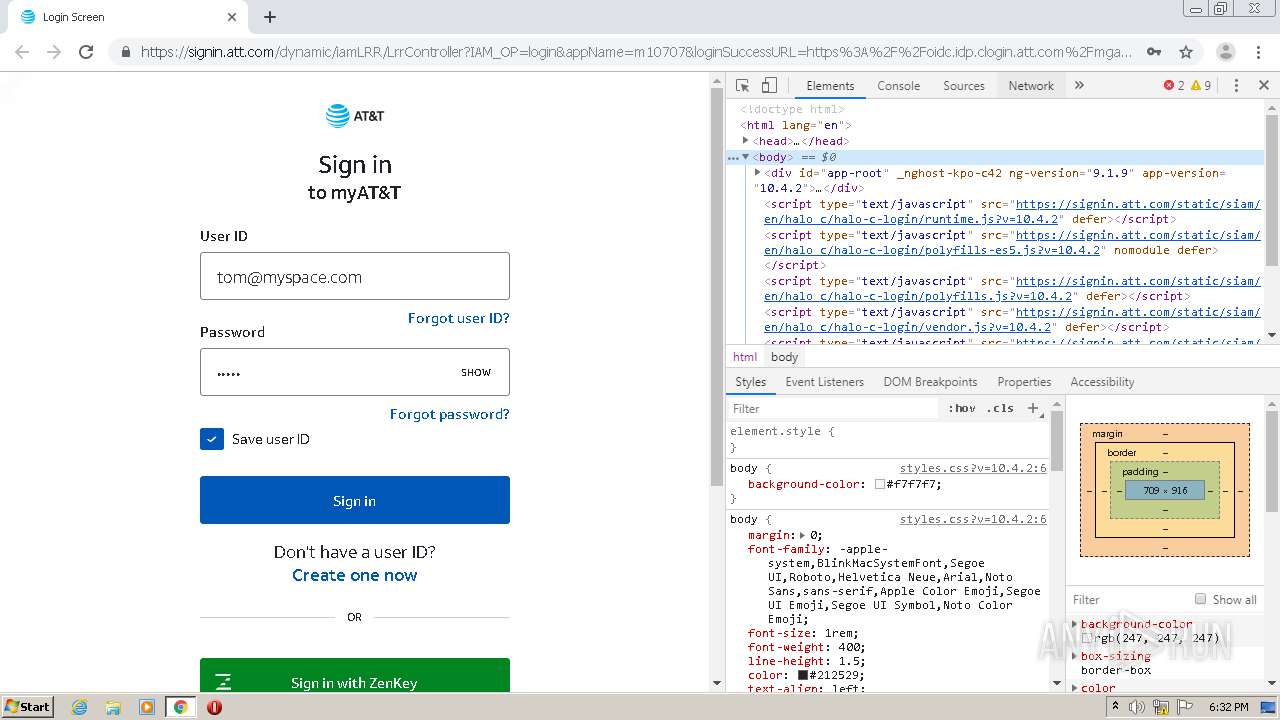Click the AT&T logo
Screen dimensions: 1280x720
pos(355,116)
